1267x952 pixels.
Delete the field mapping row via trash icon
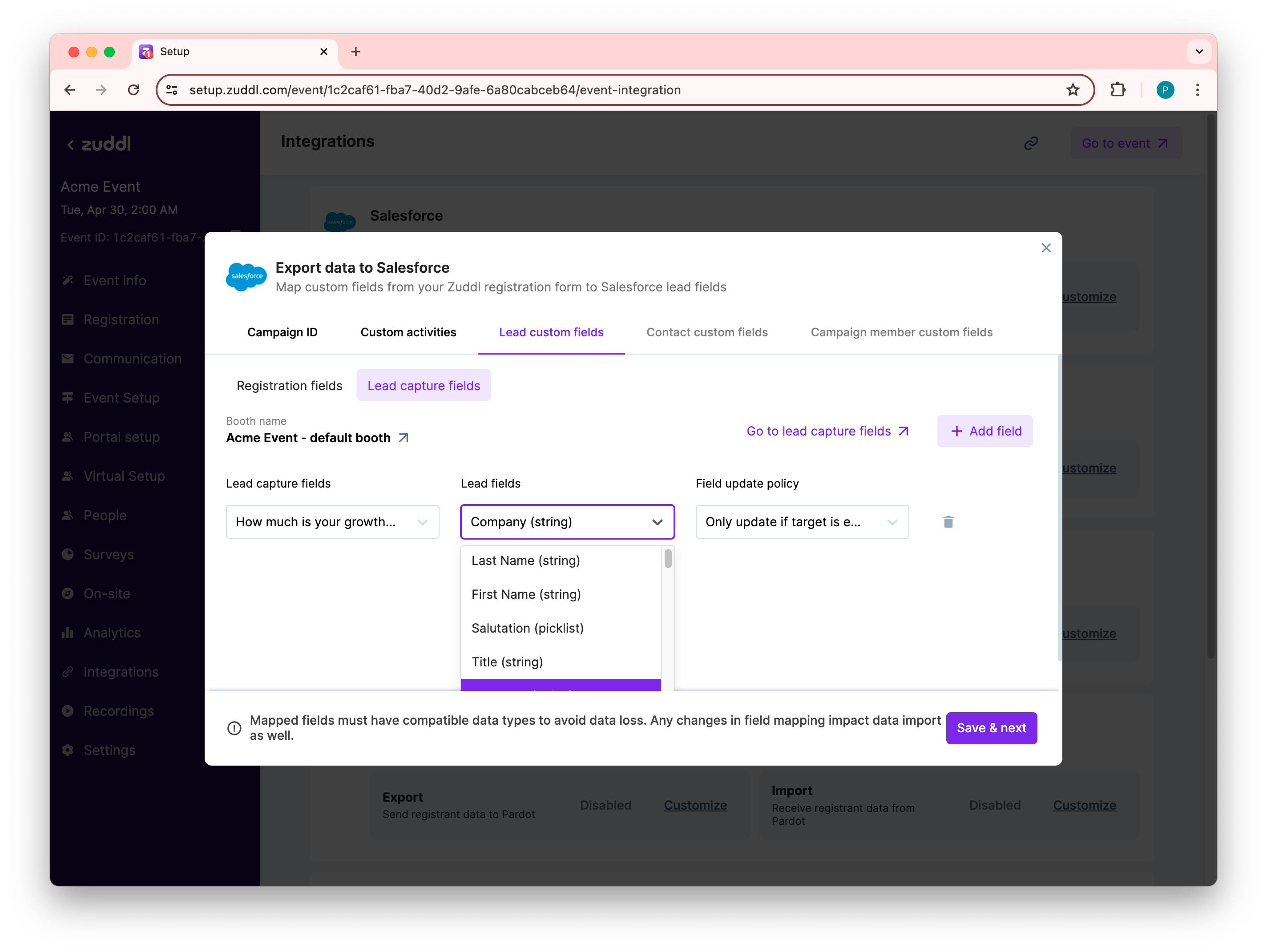pyautogui.click(x=948, y=522)
